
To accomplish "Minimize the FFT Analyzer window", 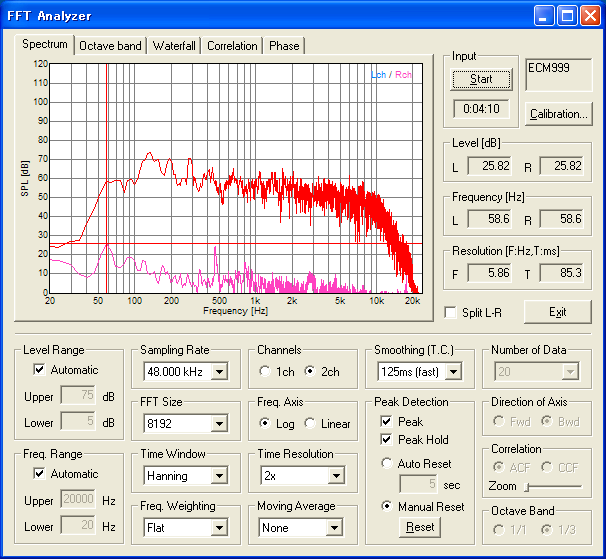I will (544, 16).
